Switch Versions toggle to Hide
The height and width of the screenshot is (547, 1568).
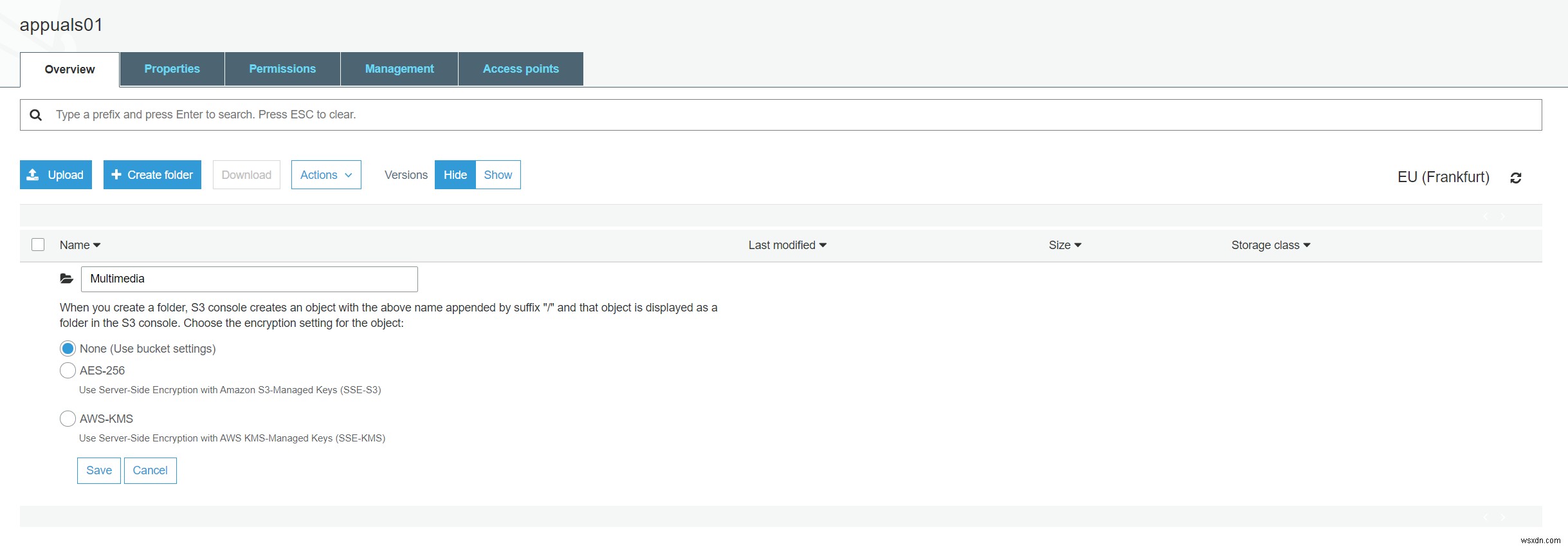[455, 174]
